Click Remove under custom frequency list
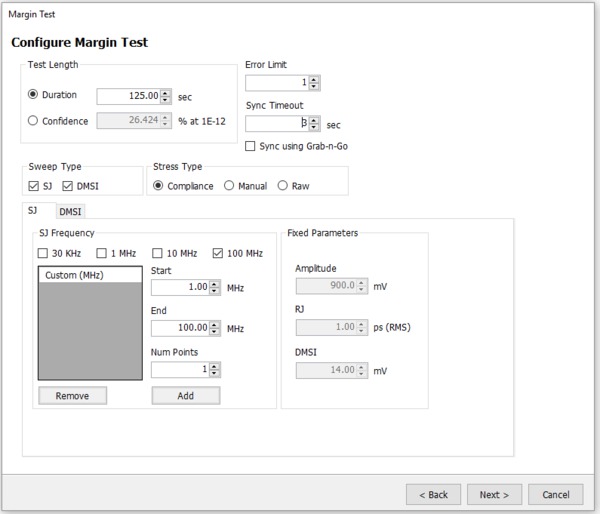The width and height of the screenshot is (600, 514). click(x=72, y=395)
